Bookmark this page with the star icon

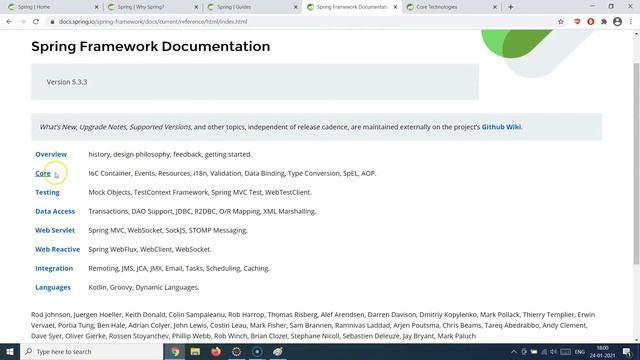561,22
